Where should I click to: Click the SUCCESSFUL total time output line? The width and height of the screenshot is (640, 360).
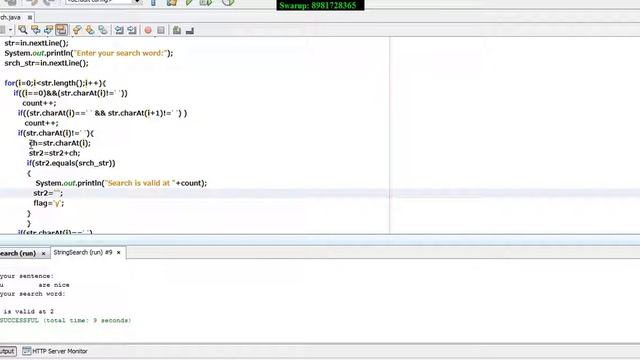(x=65, y=320)
